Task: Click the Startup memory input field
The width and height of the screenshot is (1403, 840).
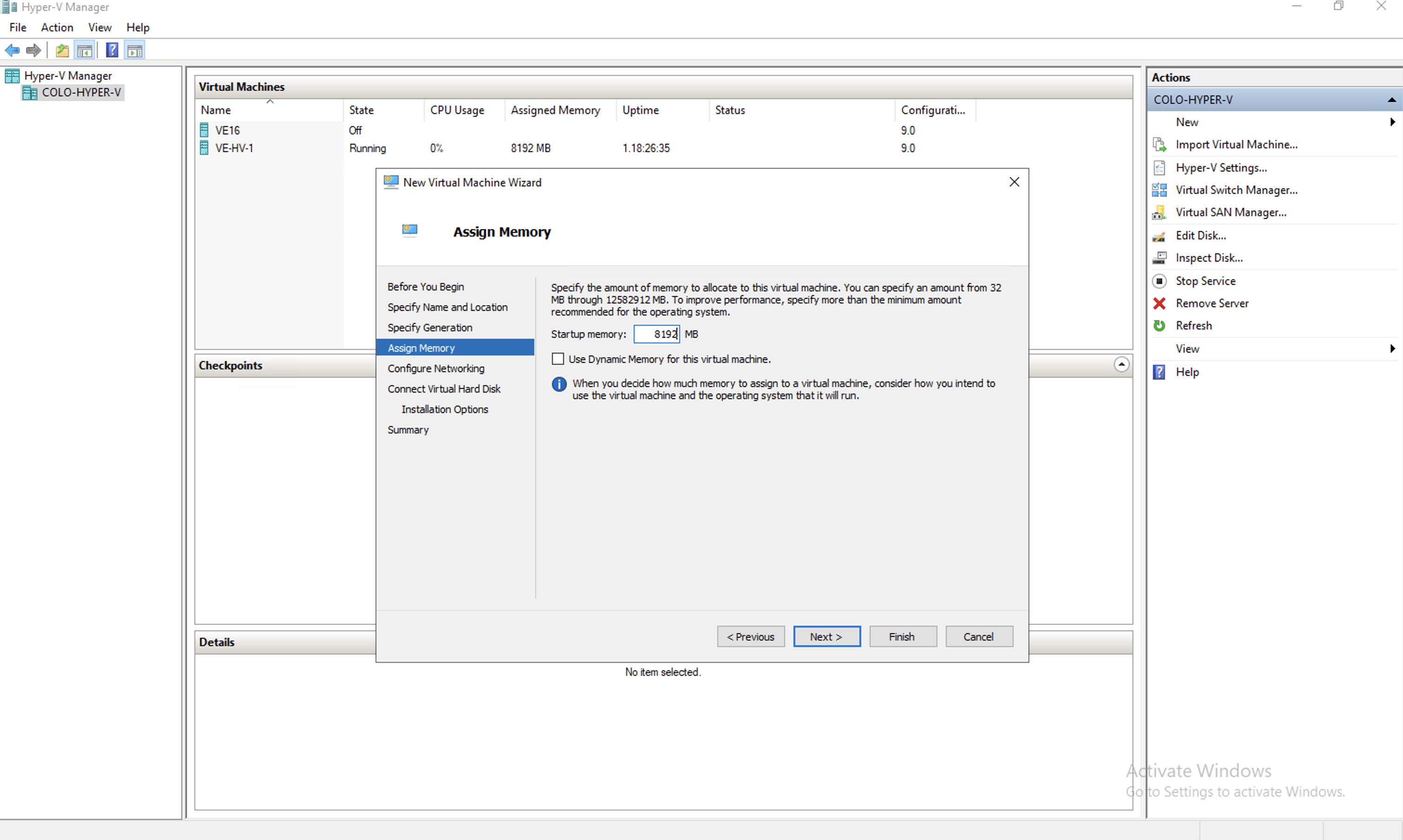Action: coord(656,334)
